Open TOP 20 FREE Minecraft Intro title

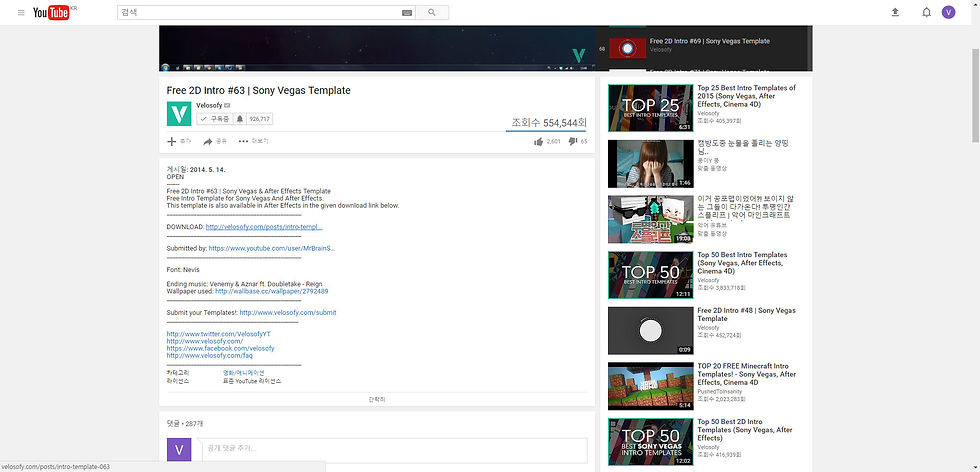pos(747,374)
